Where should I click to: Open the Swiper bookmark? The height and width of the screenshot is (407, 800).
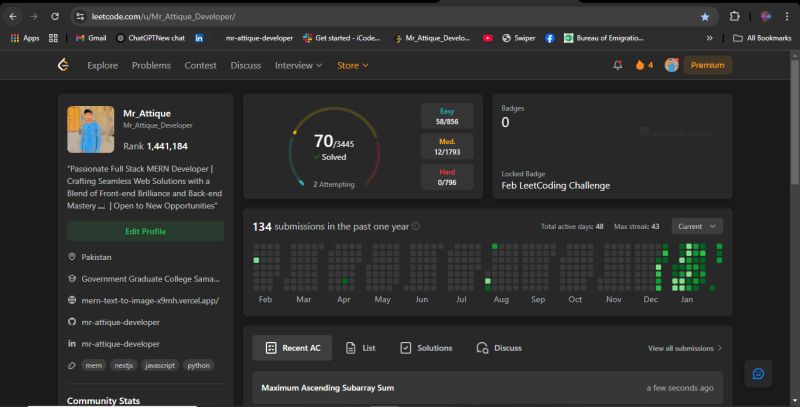point(519,38)
